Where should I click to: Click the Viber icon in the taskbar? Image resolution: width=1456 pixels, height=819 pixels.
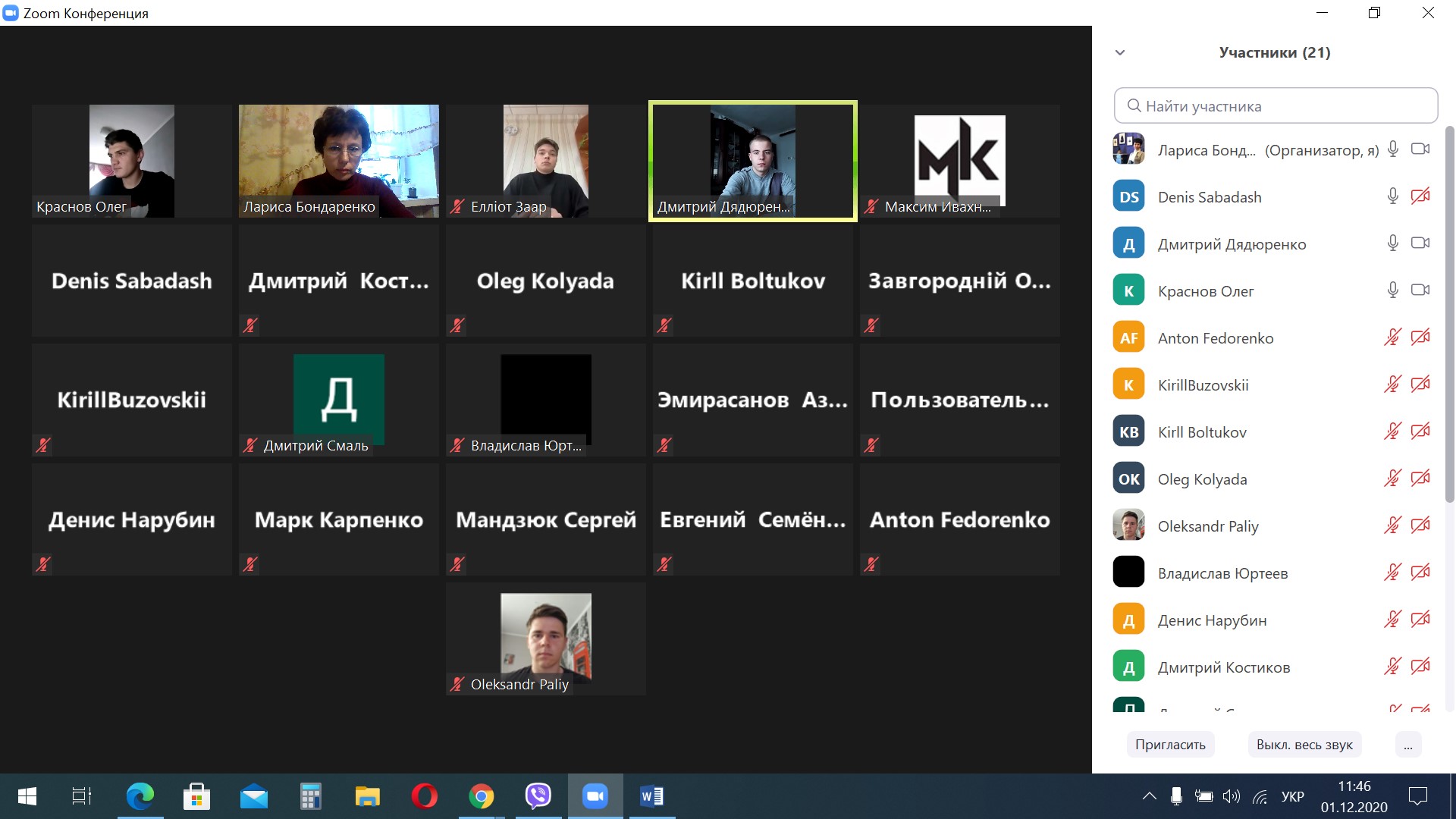(538, 796)
